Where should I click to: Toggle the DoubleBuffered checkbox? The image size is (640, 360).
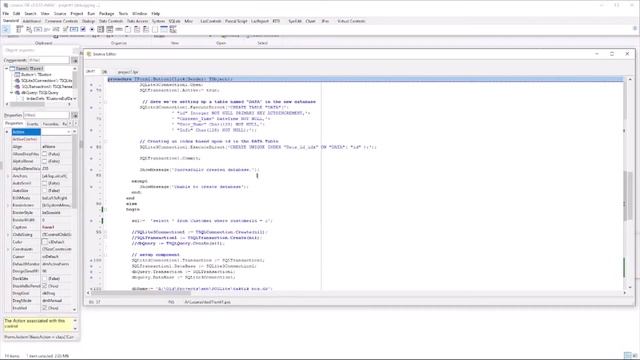44,286
